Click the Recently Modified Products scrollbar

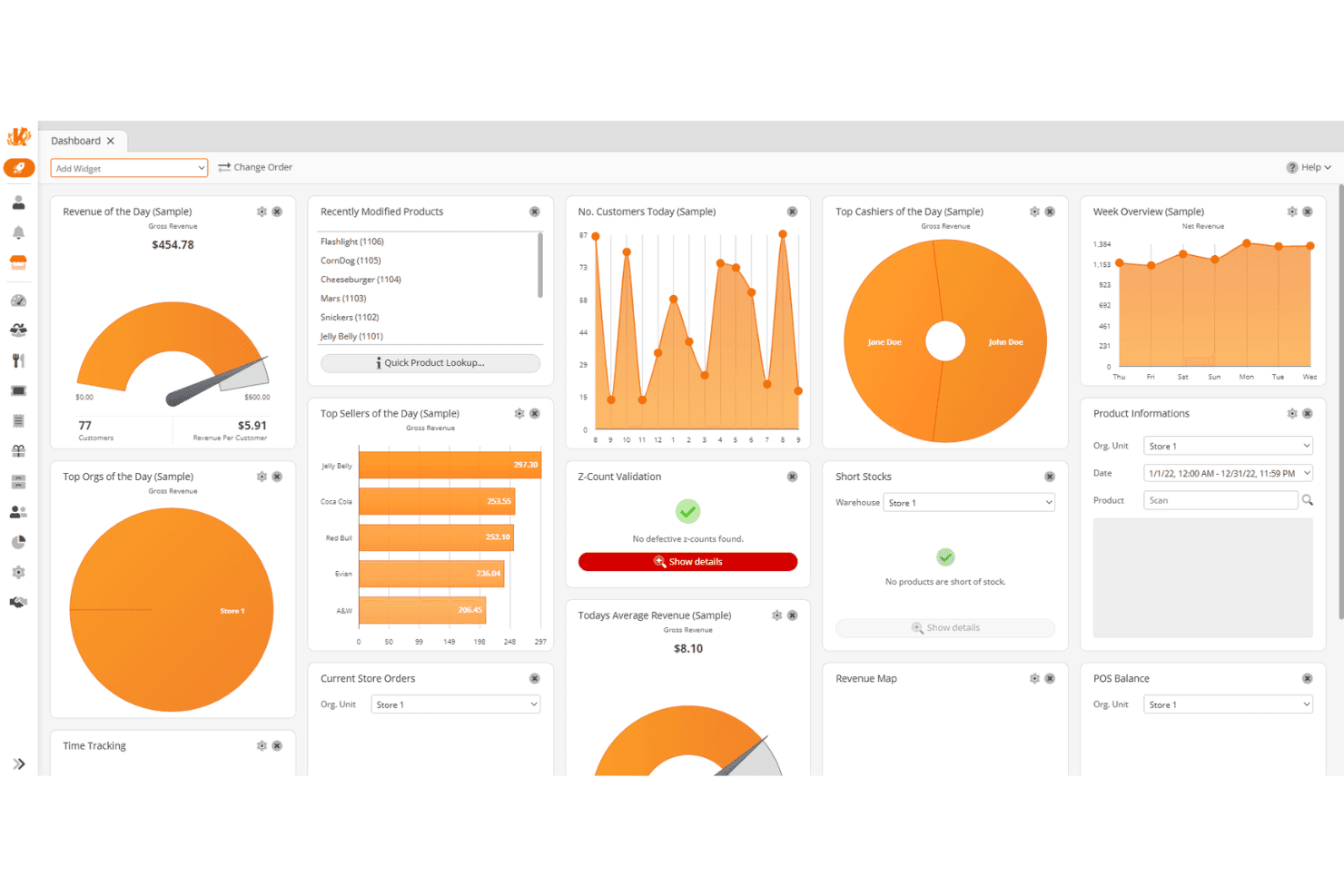point(540,265)
